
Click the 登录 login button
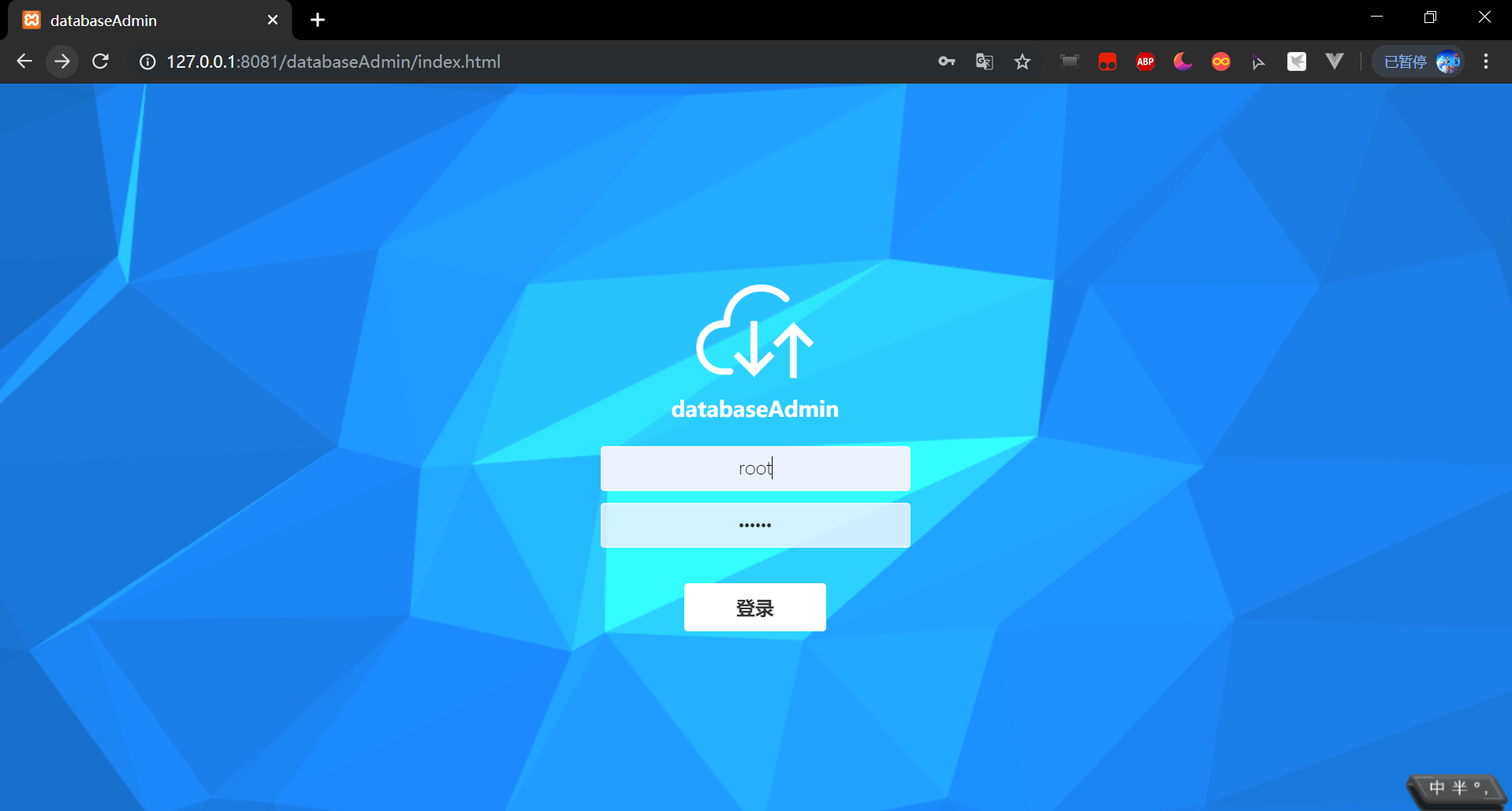tap(755, 607)
